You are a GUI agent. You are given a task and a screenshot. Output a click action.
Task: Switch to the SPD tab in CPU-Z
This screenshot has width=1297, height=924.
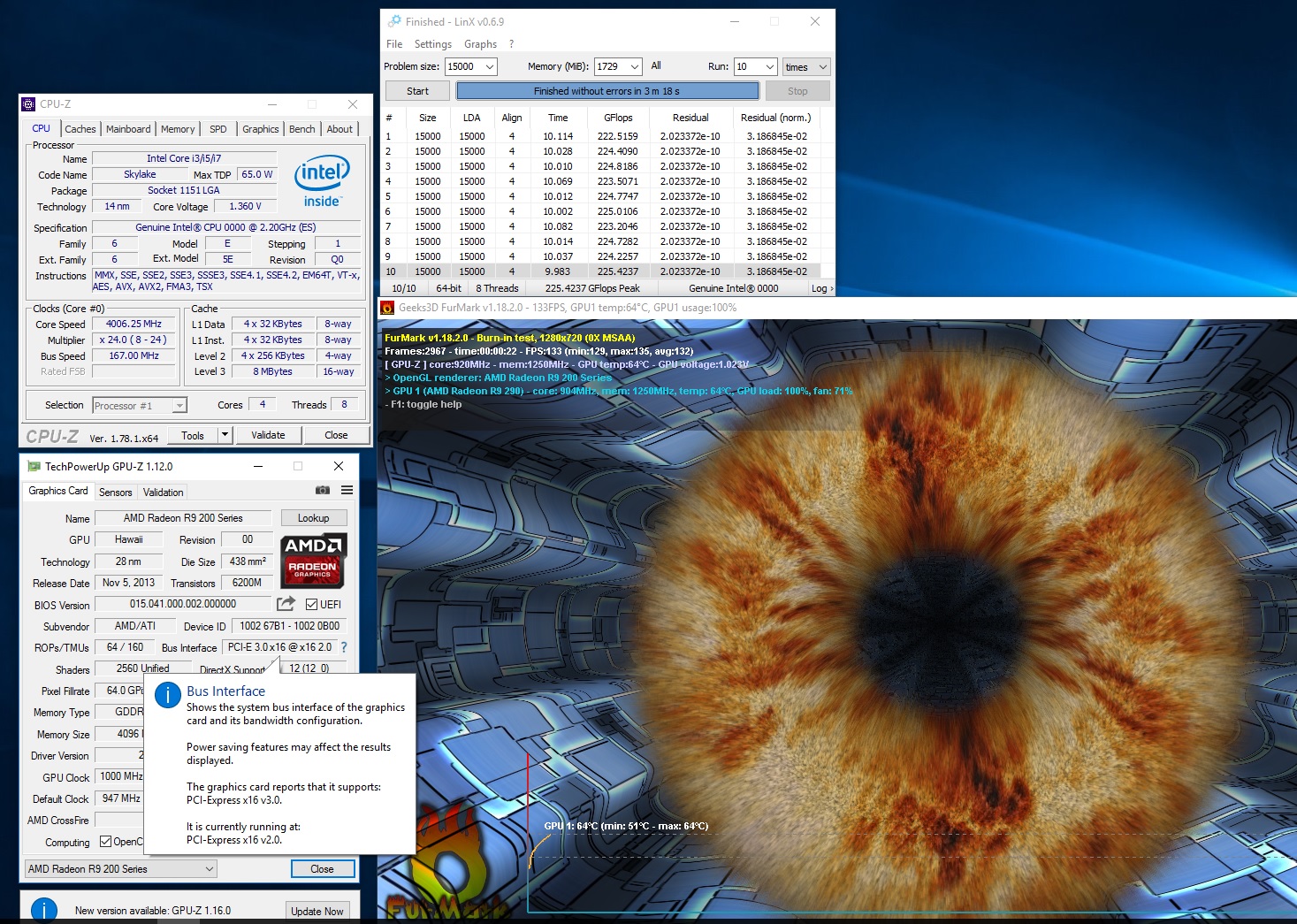point(218,129)
